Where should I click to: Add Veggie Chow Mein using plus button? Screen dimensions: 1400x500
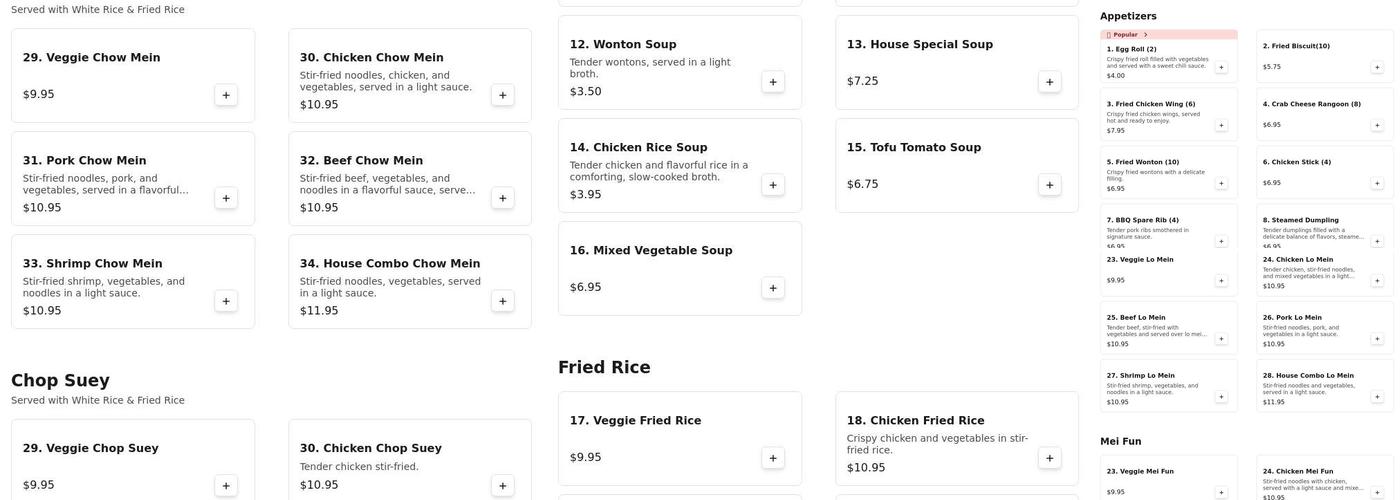(226, 95)
